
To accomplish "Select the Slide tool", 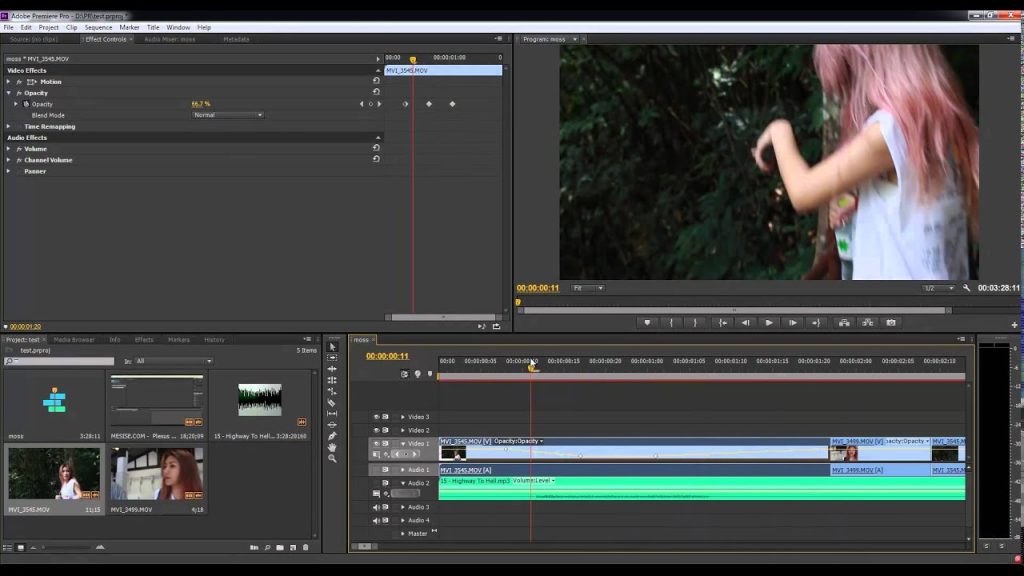I will pos(332,424).
